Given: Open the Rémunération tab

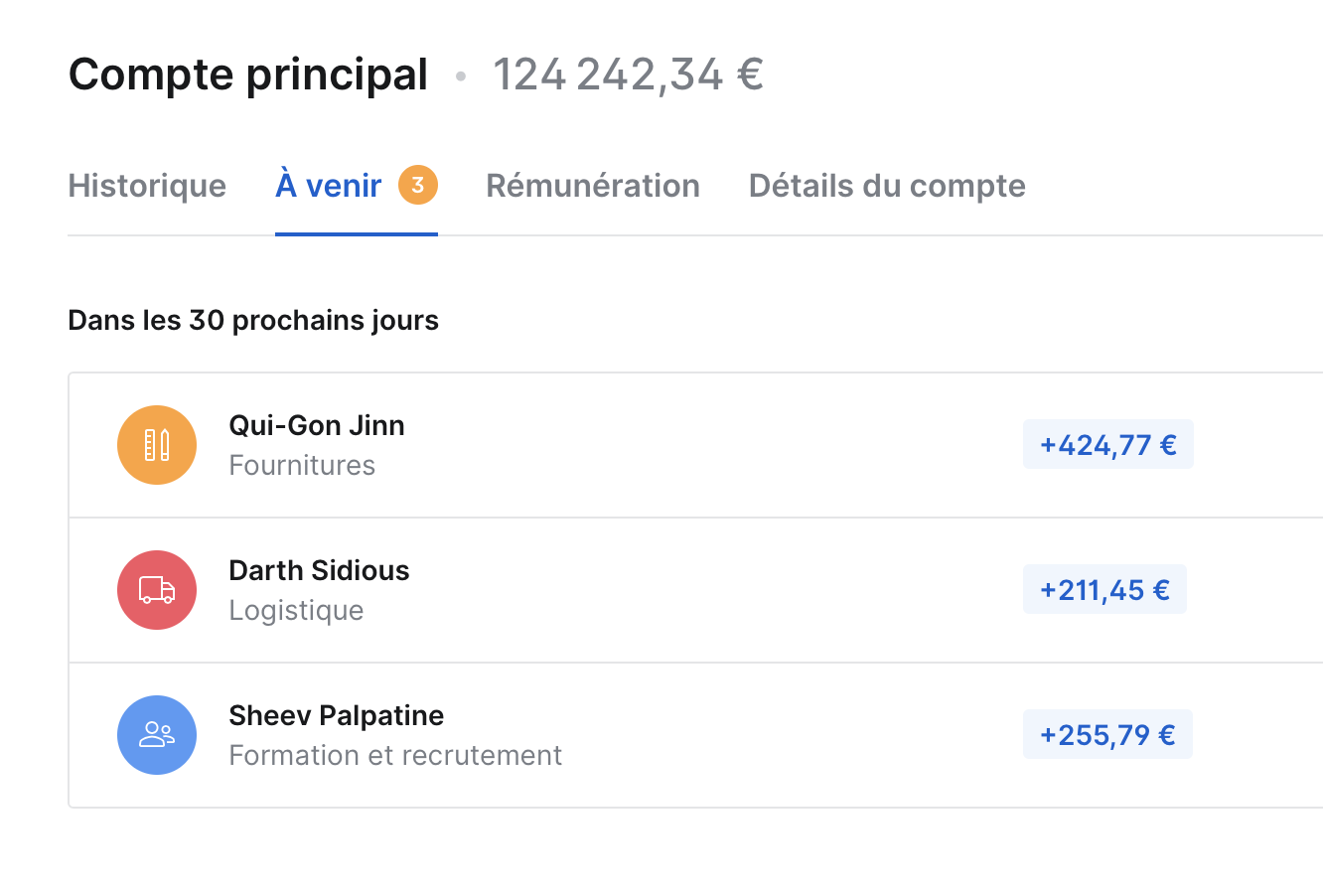Looking at the screenshot, I should (593, 186).
